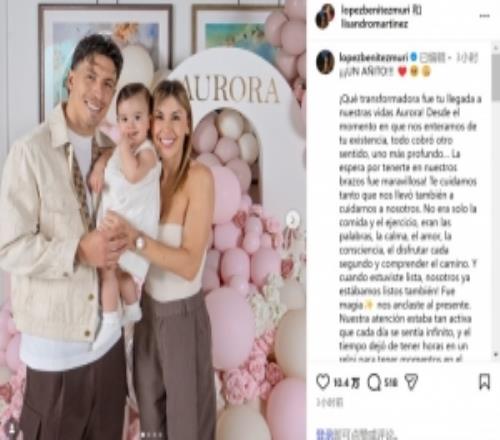The width and height of the screenshot is (500, 440).
Task: Click lopezbenitezmuri username in the caption
Action: click(374, 57)
